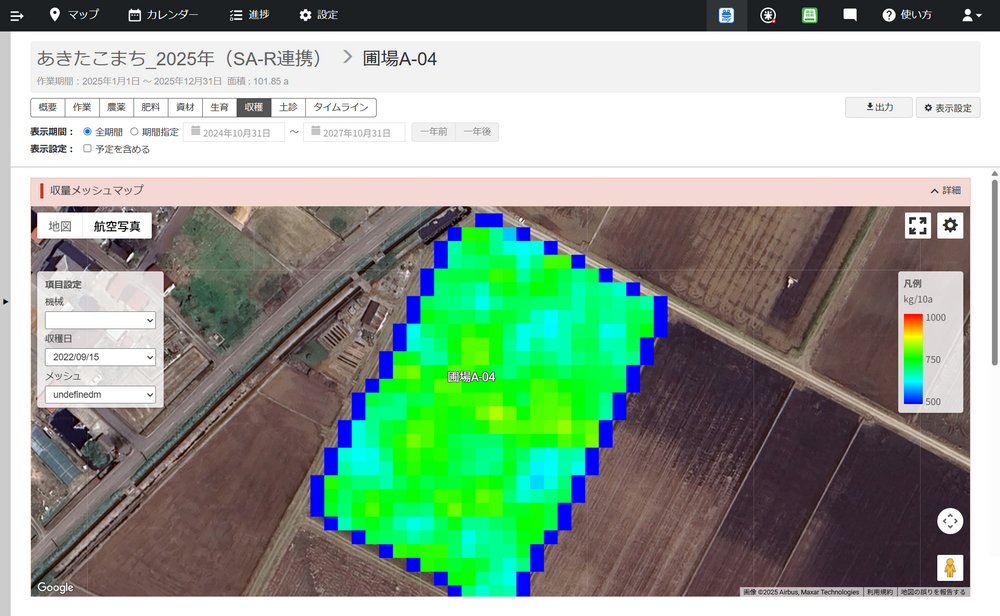
Task: Open map settings gear icon
Action: point(950,226)
